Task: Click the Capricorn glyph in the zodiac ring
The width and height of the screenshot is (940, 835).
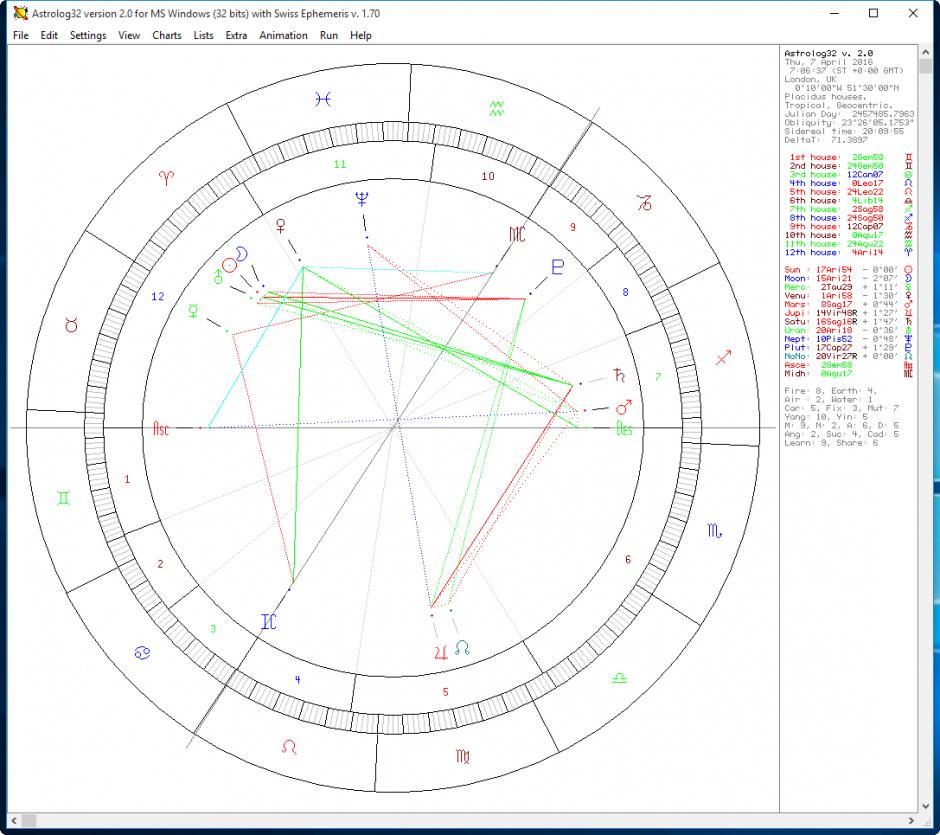Action: tap(644, 203)
